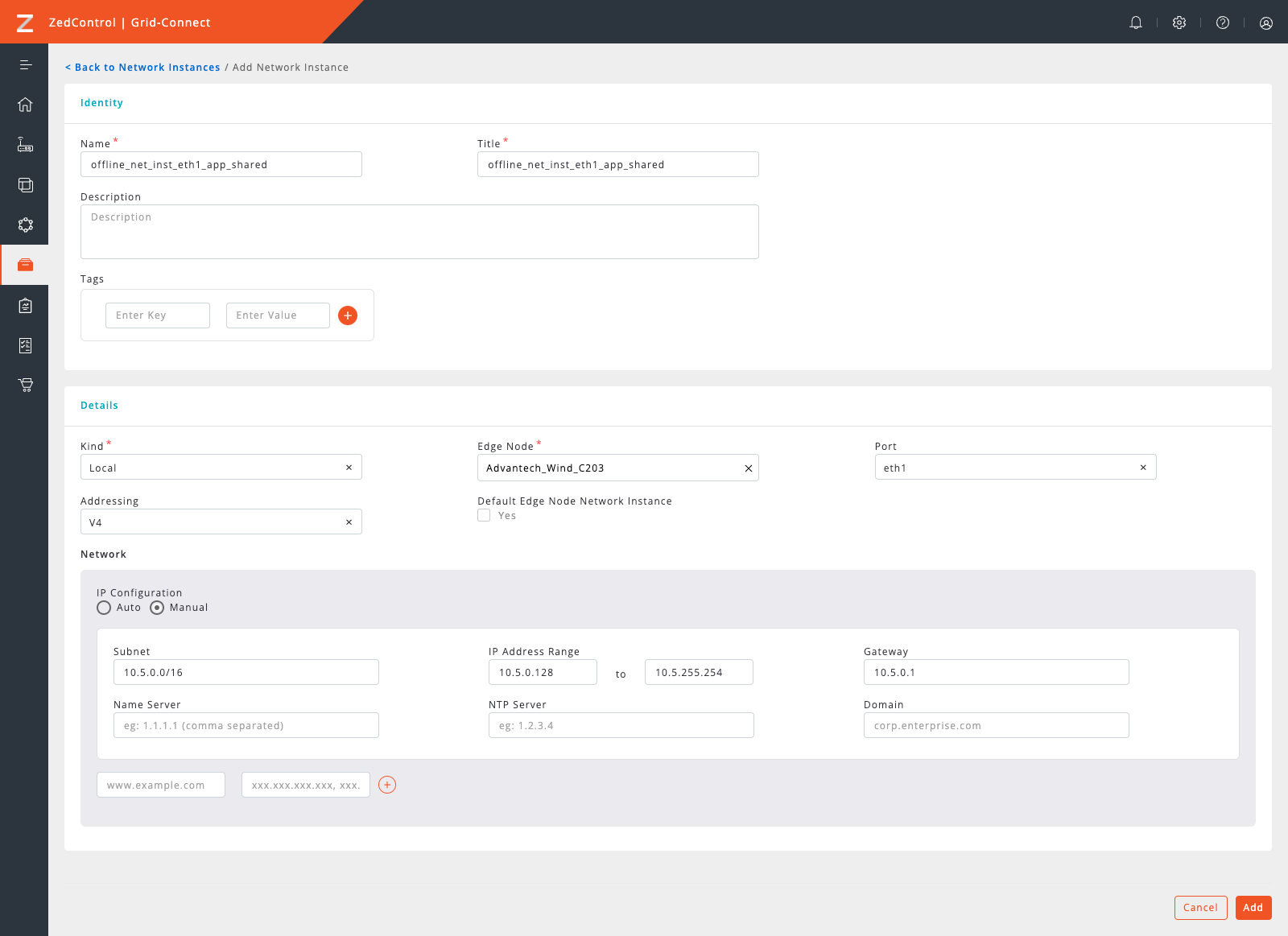Click the Add Network Instance breadcrumb text
Viewport: 1288px width, 936px height.
click(x=291, y=68)
